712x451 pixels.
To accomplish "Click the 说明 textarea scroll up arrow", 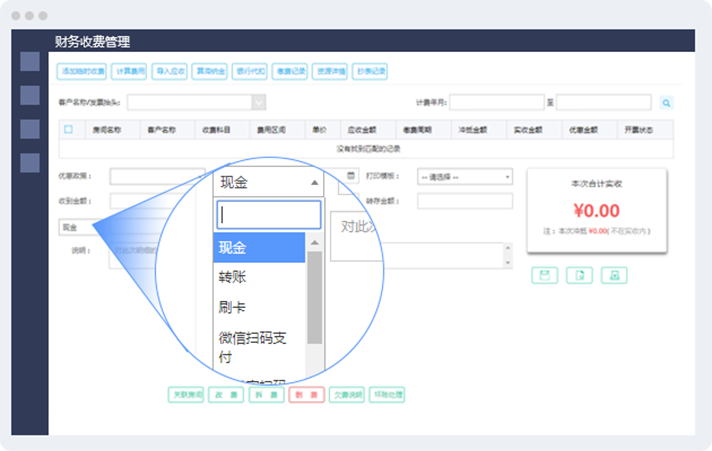I will 508,248.
